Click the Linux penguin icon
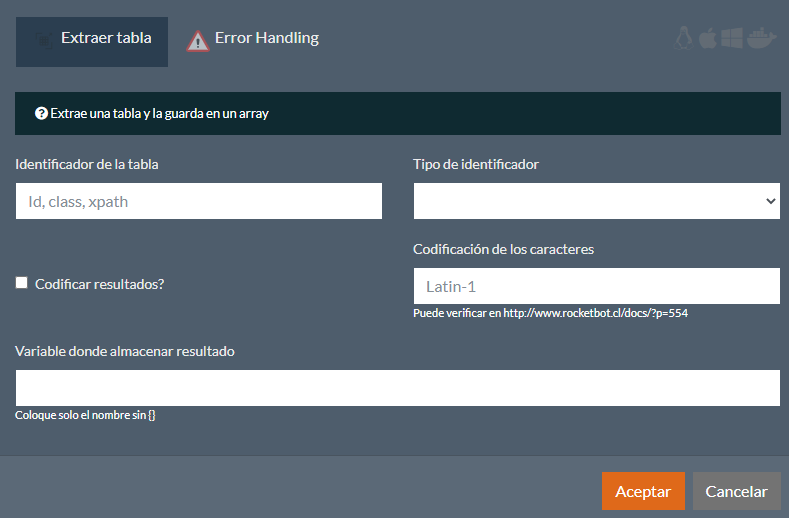Screen dimensions: 789x518 point(685,39)
